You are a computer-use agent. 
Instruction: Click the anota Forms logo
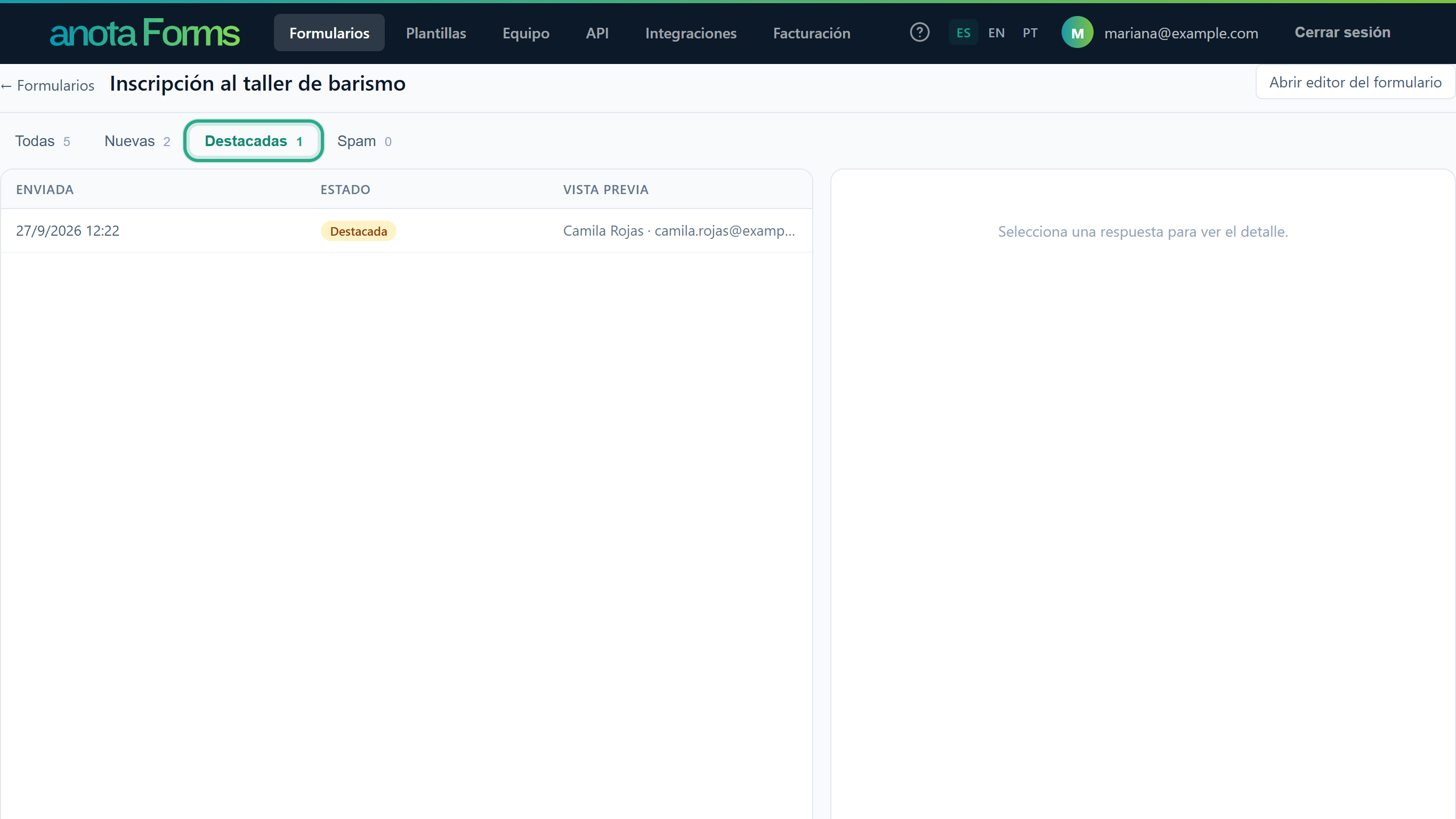[145, 33]
